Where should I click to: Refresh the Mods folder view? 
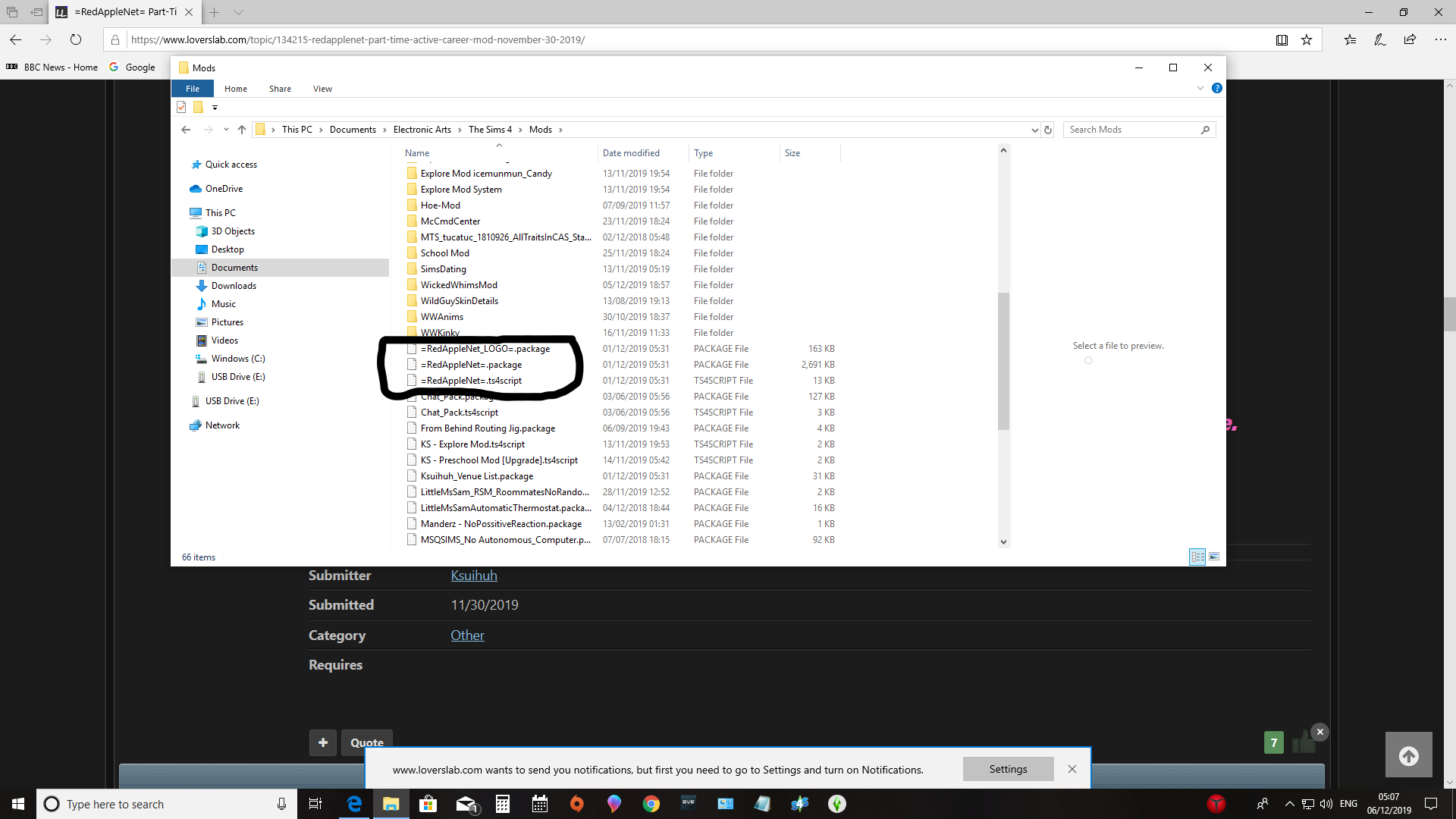click(x=1048, y=130)
